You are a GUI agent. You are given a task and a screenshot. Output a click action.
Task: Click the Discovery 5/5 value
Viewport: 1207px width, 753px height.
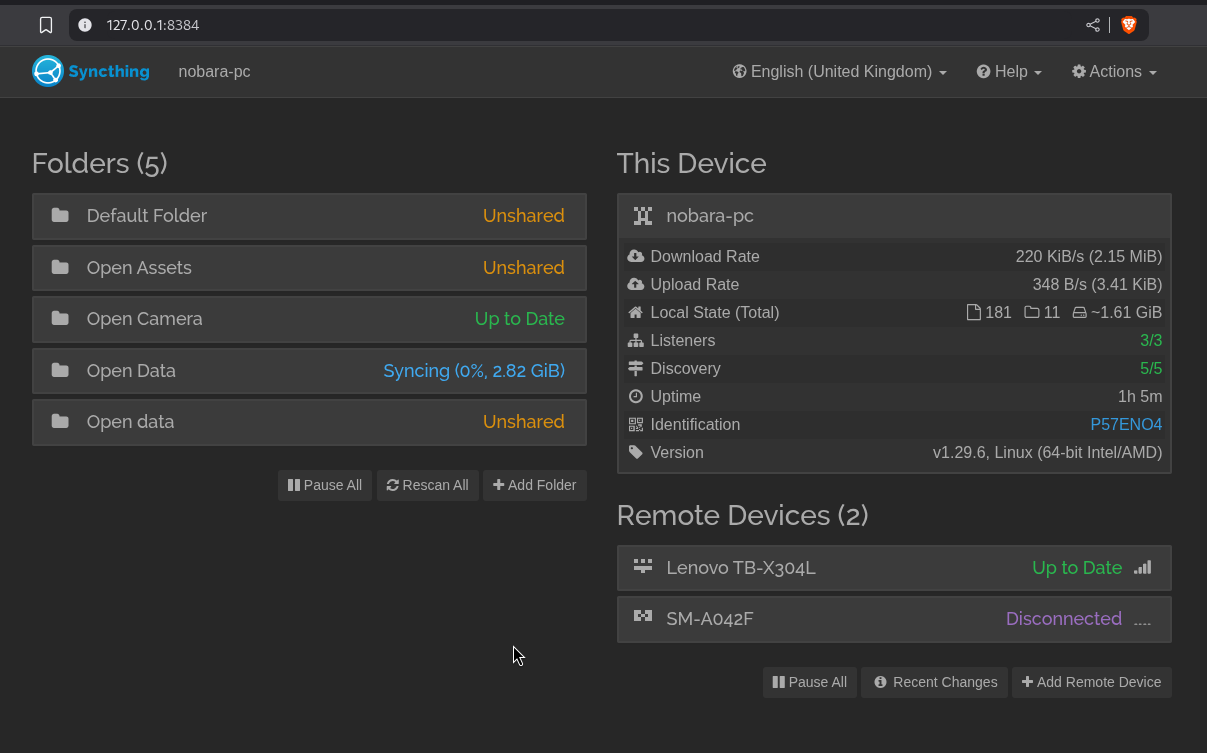point(1151,368)
